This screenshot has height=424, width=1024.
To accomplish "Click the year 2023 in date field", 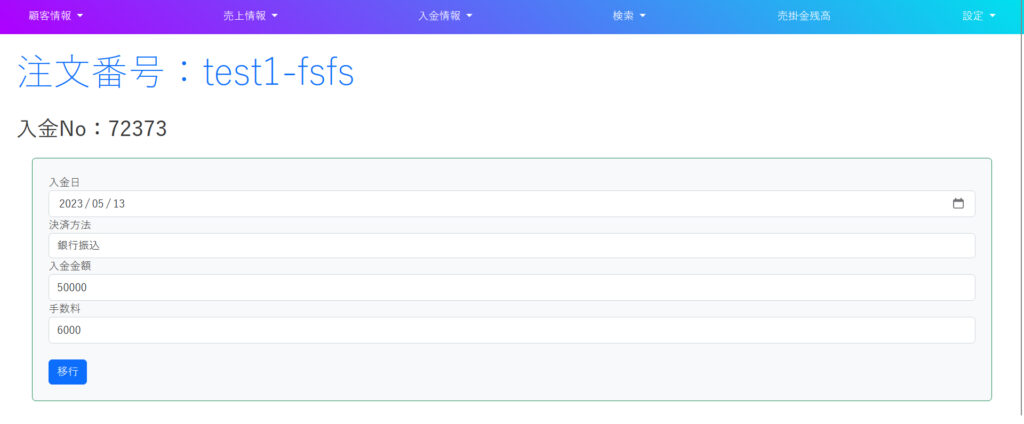I will point(70,204).
